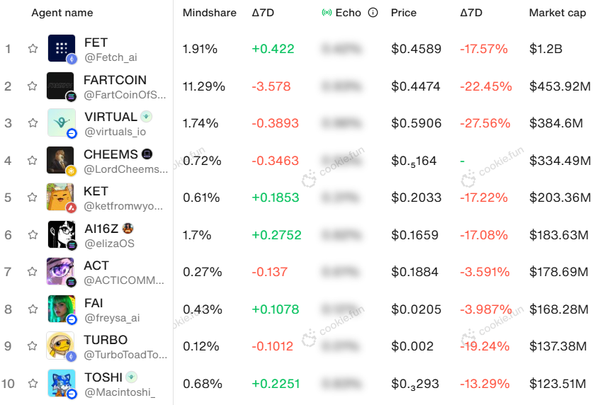Image resolution: width=600 pixels, height=405 pixels.
Task: Click the Price column header
Action: [x=404, y=13]
